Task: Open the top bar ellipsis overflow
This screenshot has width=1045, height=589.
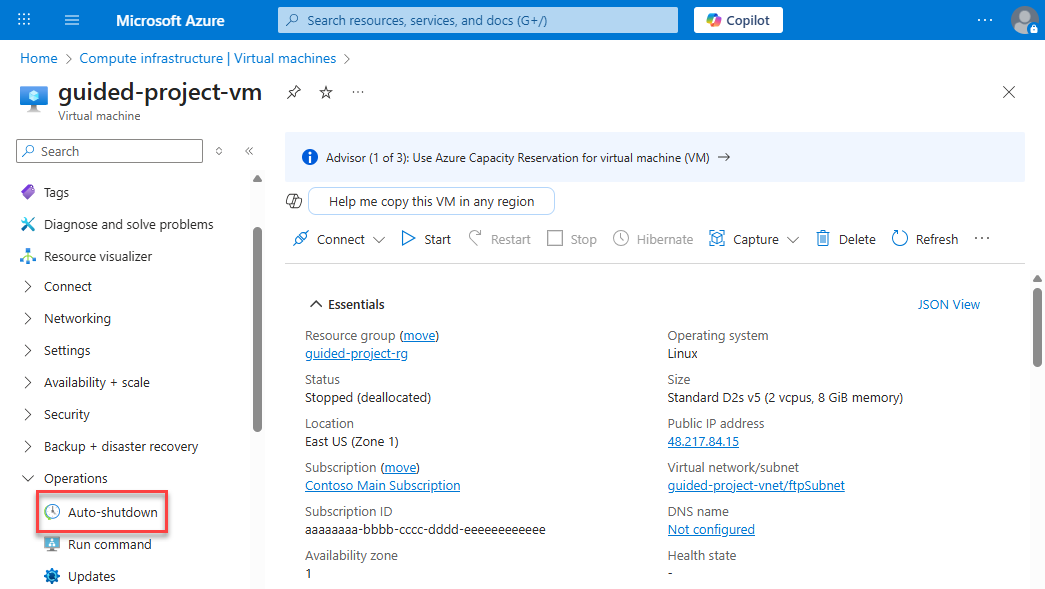Action: pyautogui.click(x=984, y=20)
